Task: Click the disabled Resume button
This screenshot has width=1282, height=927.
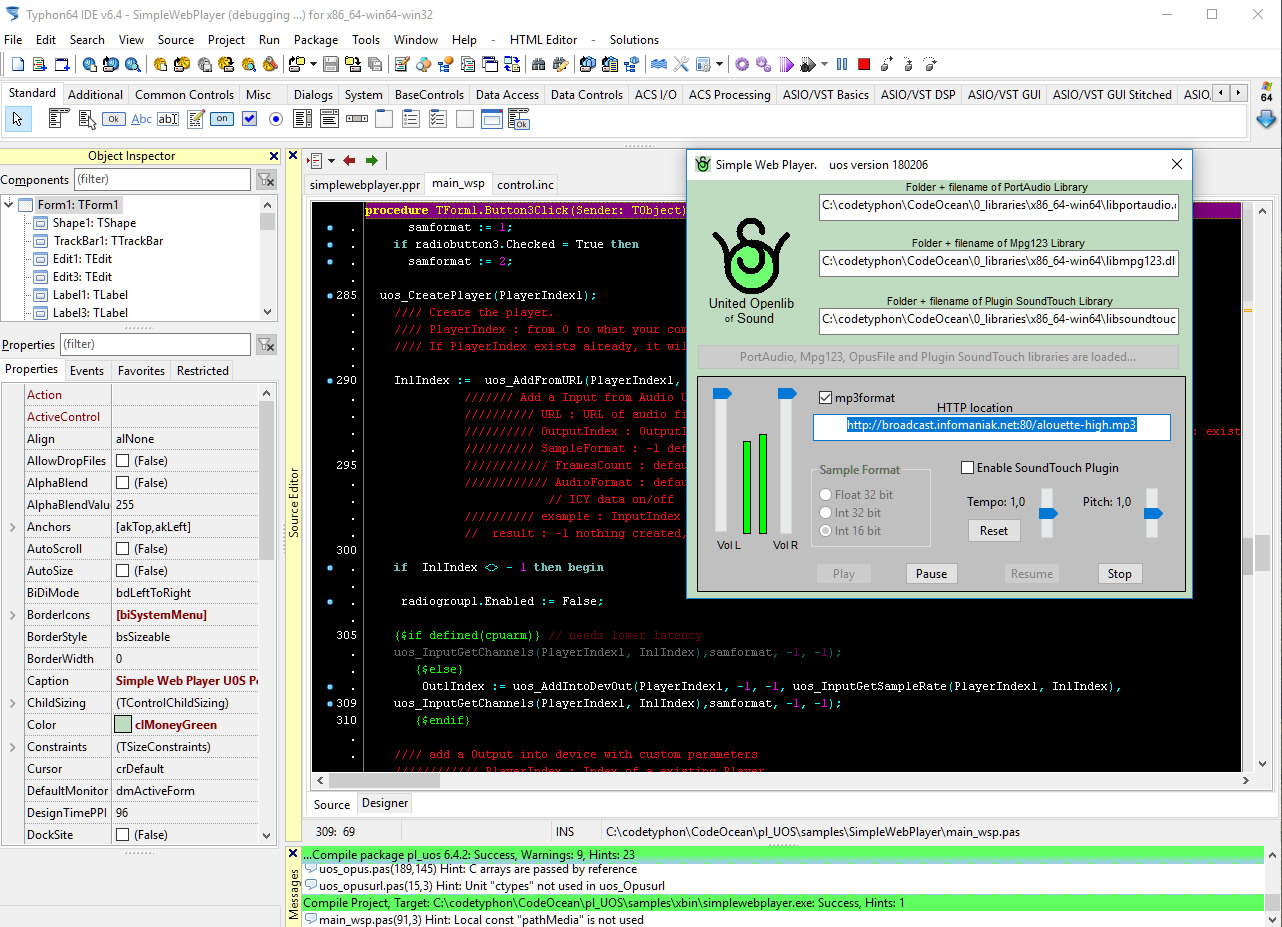Action: pos(1031,574)
